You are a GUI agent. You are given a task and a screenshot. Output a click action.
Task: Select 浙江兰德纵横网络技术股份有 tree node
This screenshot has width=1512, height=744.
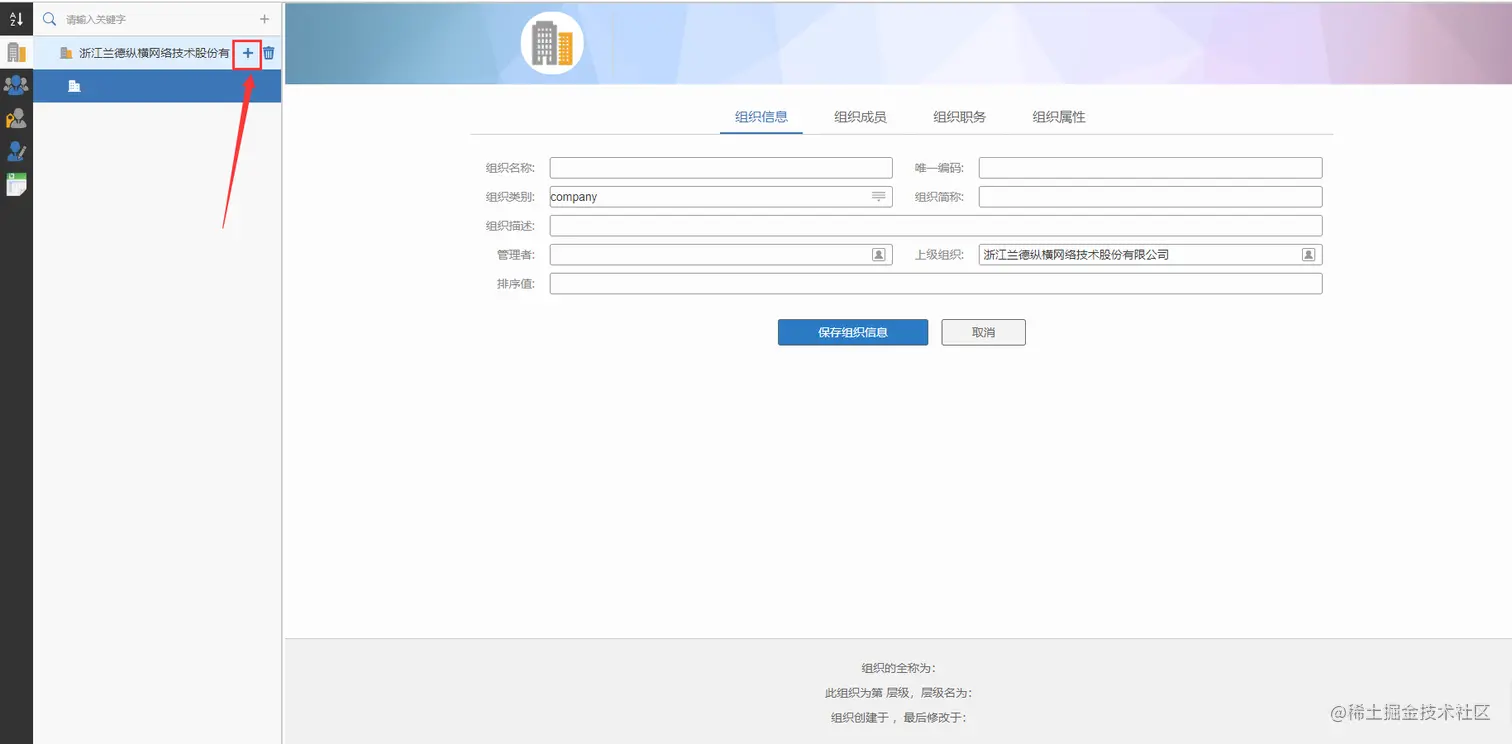154,53
